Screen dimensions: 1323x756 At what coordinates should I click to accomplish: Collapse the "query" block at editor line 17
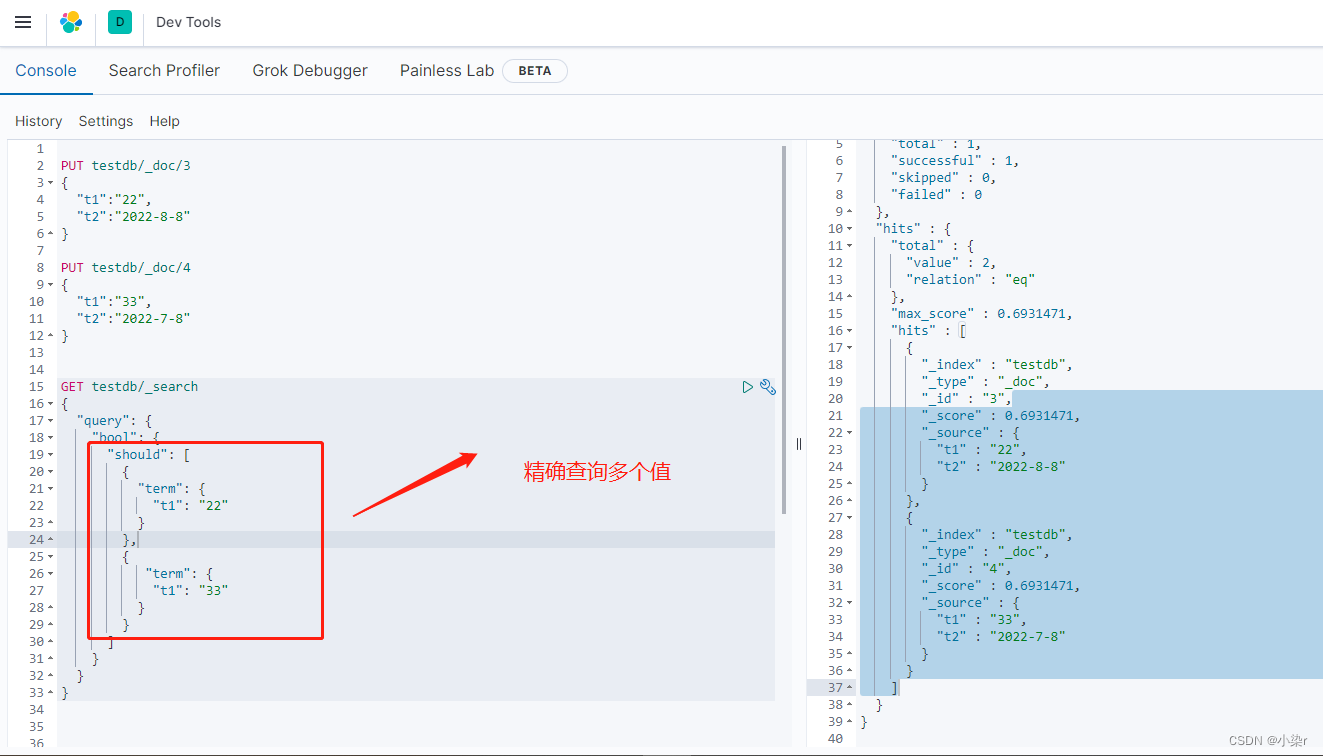click(50, 421)
